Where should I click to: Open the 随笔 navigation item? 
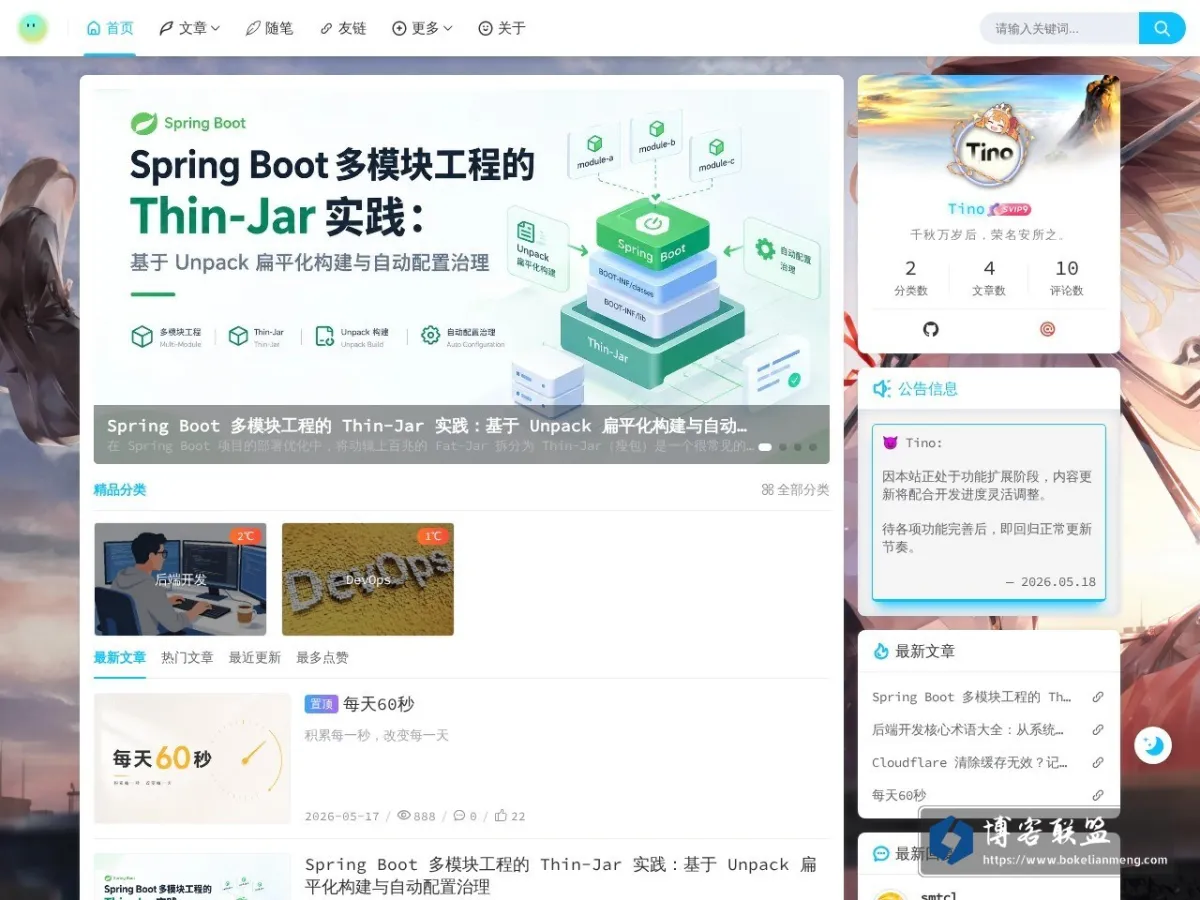270,28
